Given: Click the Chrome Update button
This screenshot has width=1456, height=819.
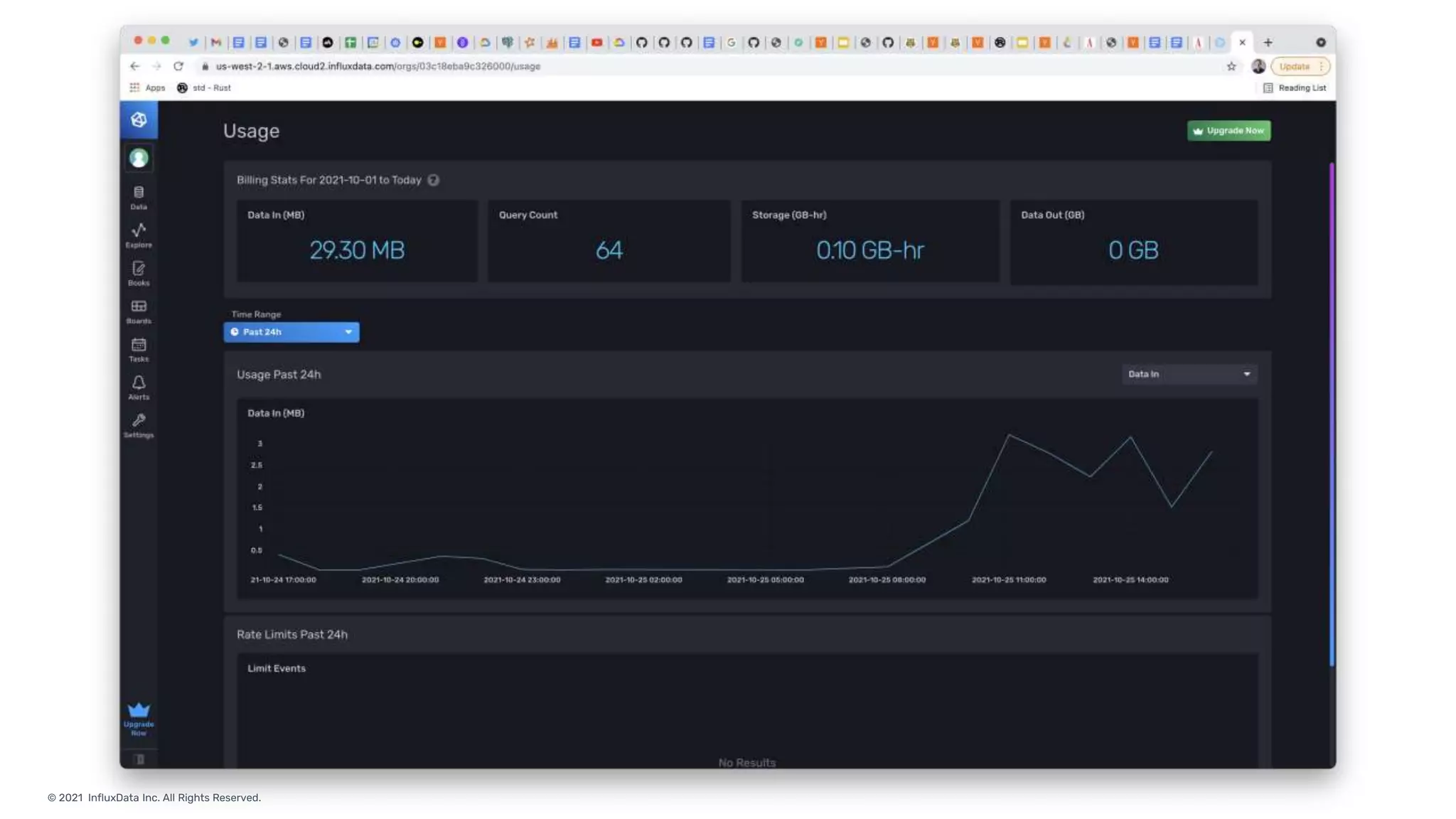Looking at the screenshot, I should click(x=1295, y=66).
